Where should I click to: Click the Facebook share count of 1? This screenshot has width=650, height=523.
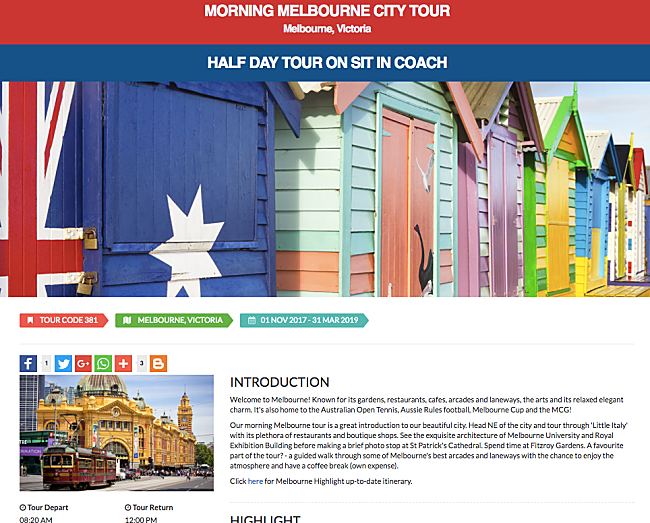(46, 363)
